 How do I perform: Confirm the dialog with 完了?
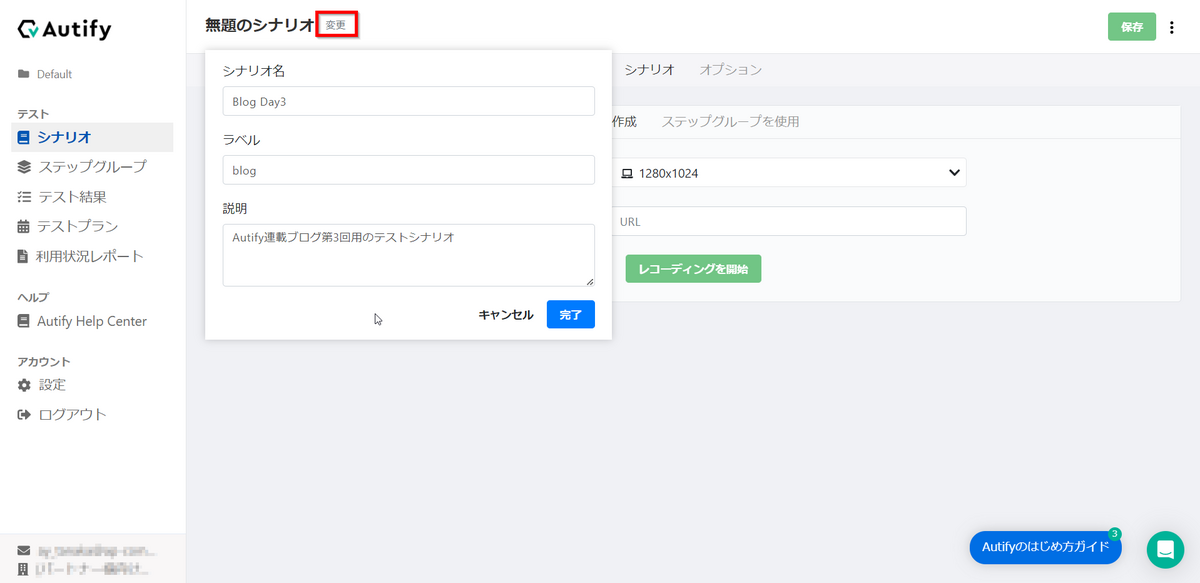point(570,314)
